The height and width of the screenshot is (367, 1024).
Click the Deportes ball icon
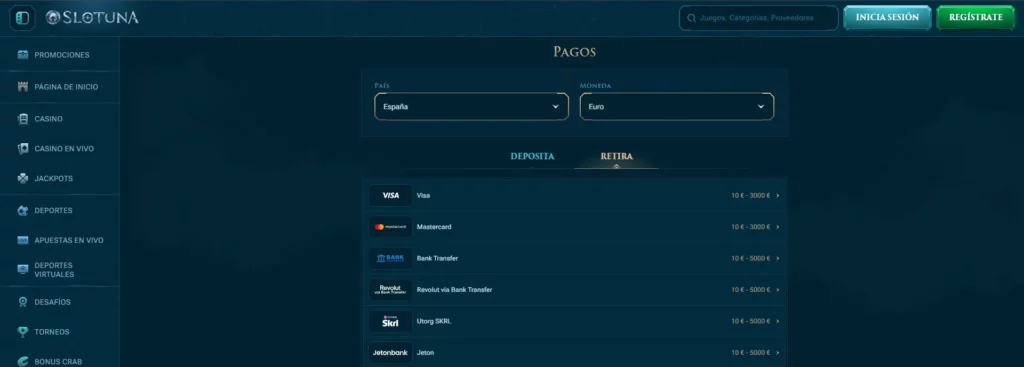pyautogui.click(x=23, y=210)
